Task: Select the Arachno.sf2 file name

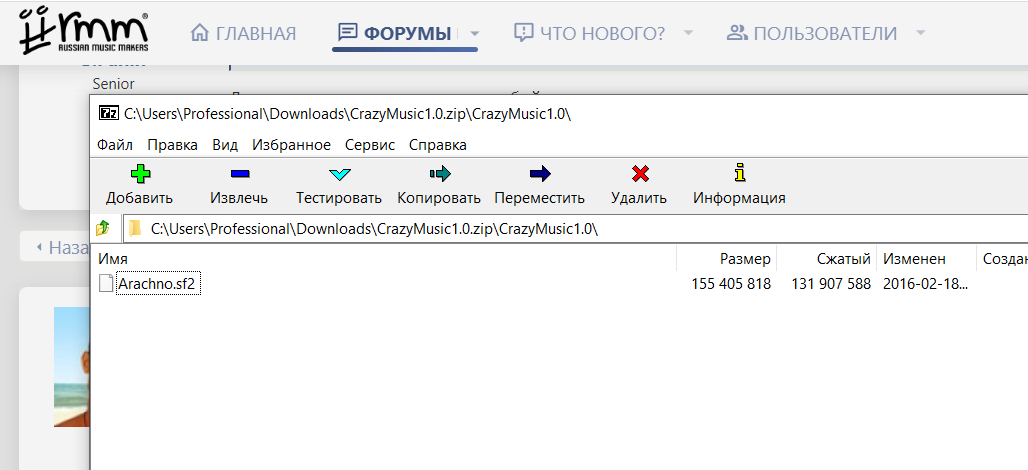Action: point(157,284)
